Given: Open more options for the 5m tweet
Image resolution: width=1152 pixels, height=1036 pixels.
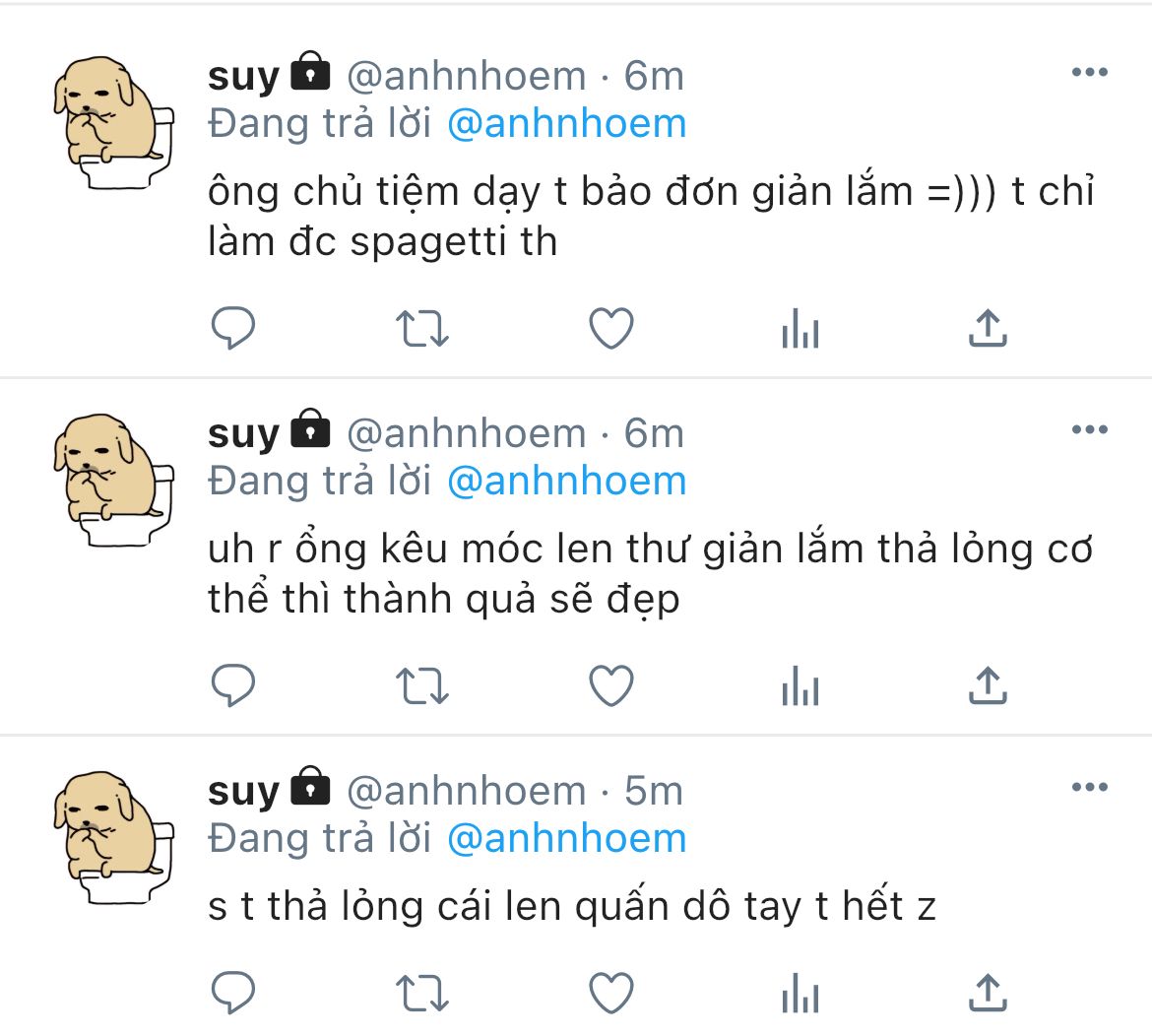Looking at the screenshot, I should (x=1090, y=787).
